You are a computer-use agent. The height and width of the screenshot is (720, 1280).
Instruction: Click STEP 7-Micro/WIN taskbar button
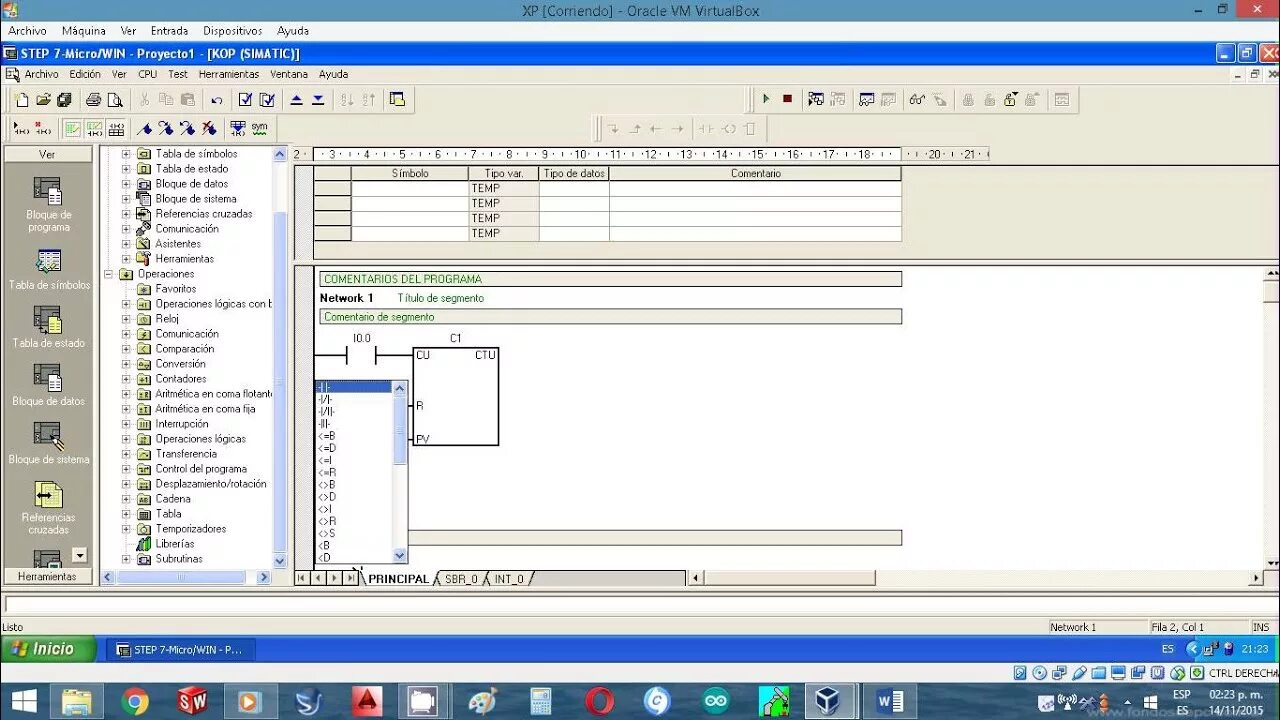(x=180, y=650)
